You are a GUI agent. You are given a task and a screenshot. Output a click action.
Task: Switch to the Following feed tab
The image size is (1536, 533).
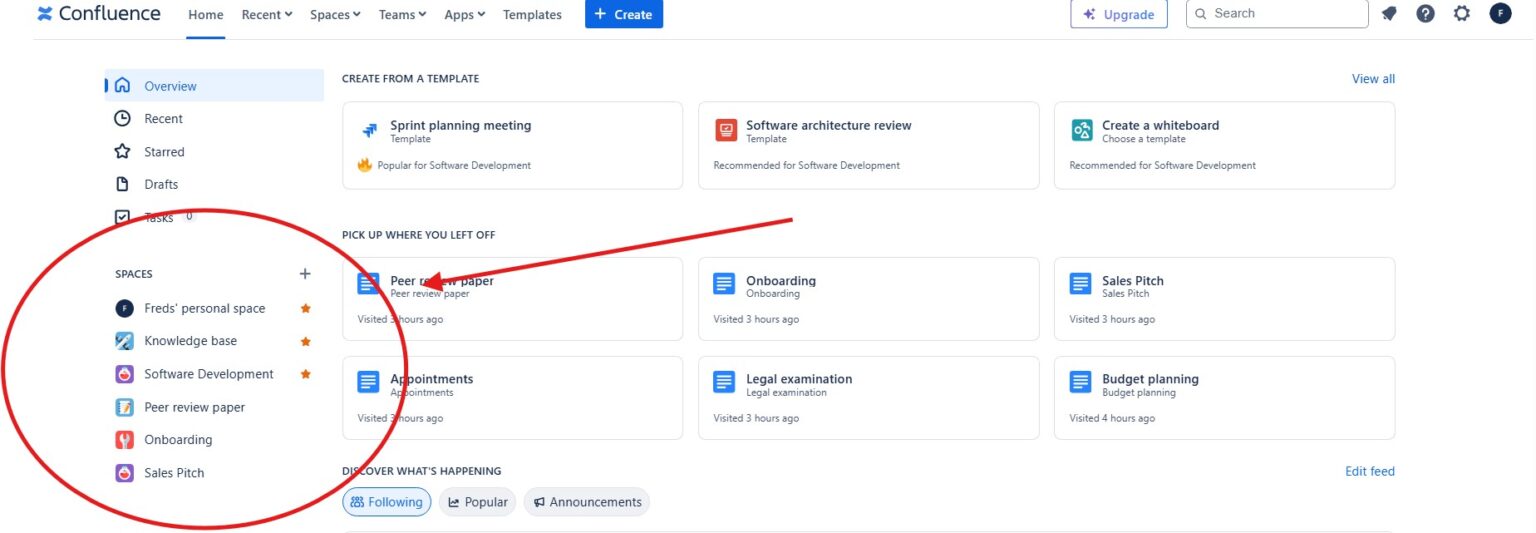pos(387,502)
